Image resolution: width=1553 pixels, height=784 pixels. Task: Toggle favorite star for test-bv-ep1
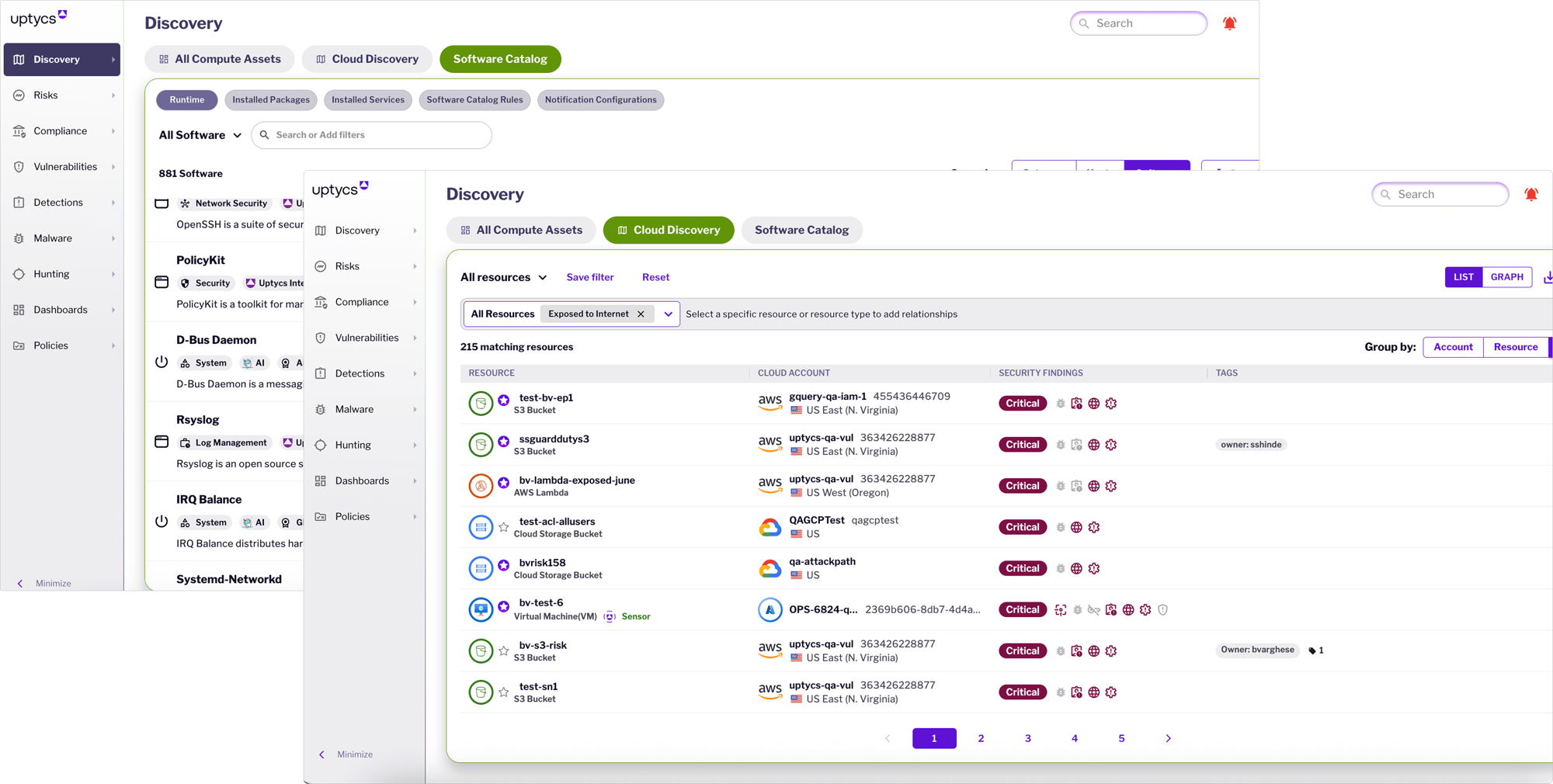[504, 401]
